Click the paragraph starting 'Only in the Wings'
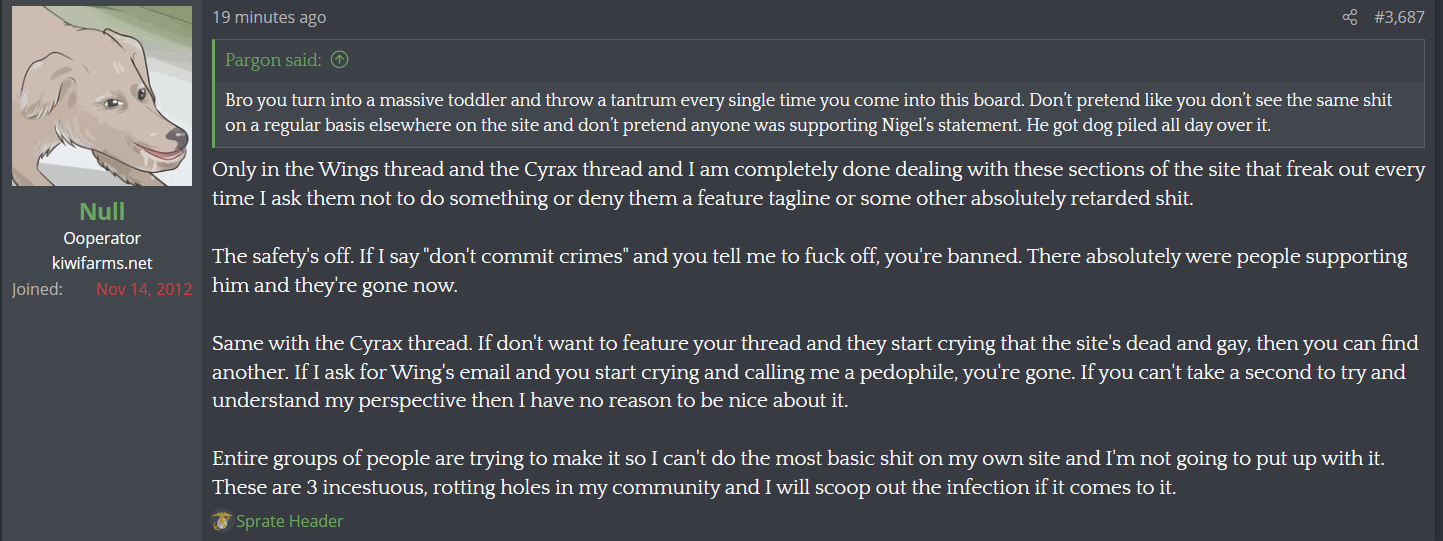 [818, 184]
